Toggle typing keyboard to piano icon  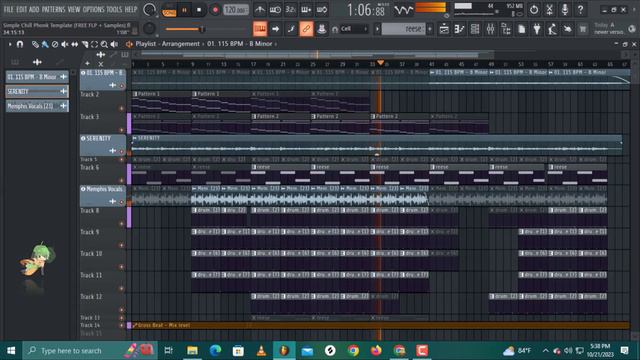point(260,29)
